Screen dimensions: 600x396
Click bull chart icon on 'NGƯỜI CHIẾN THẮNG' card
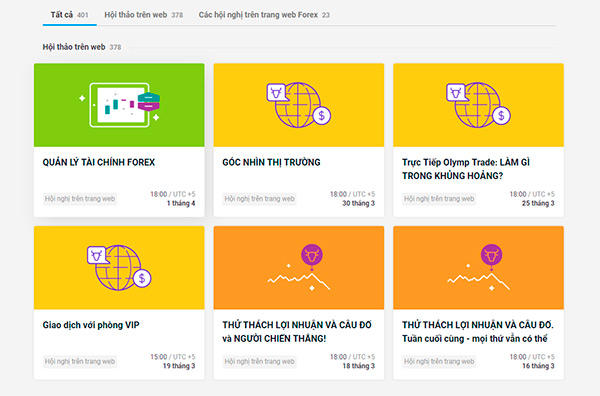pos(299,267)
